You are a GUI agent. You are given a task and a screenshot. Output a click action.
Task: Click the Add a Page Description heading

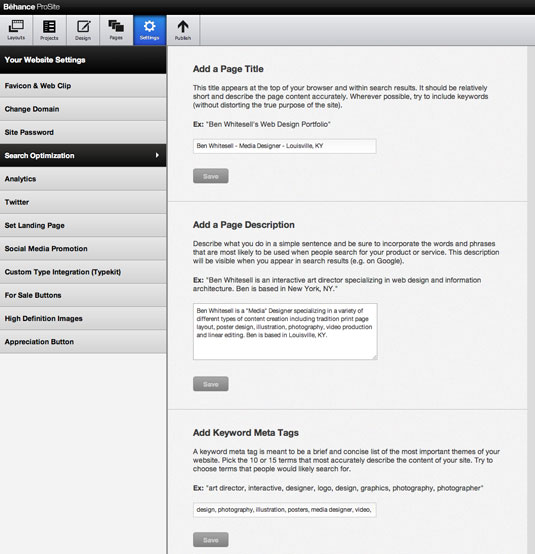coord(244,225)
